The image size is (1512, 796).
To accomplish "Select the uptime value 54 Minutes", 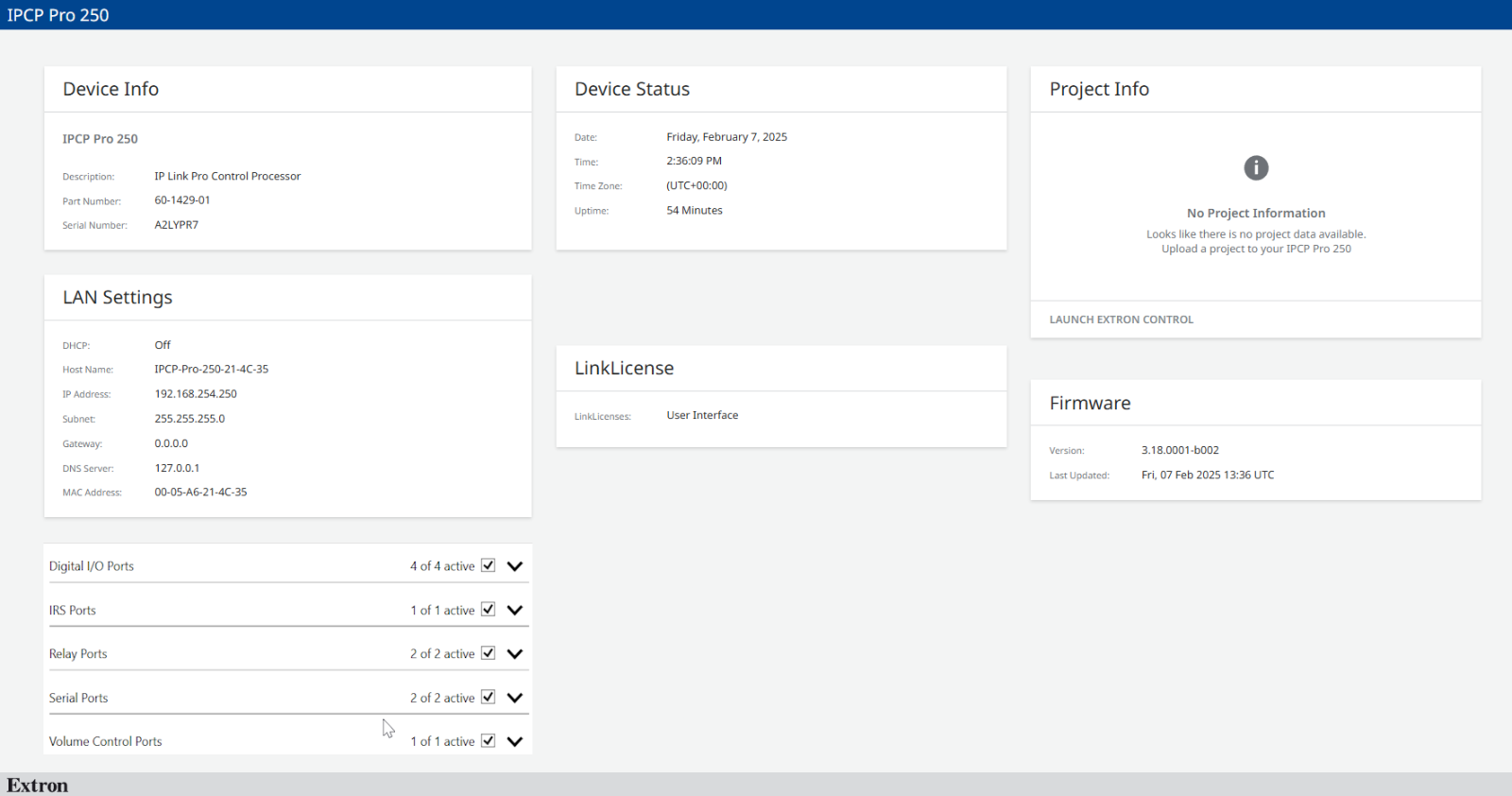I will (x=695, y=211).
